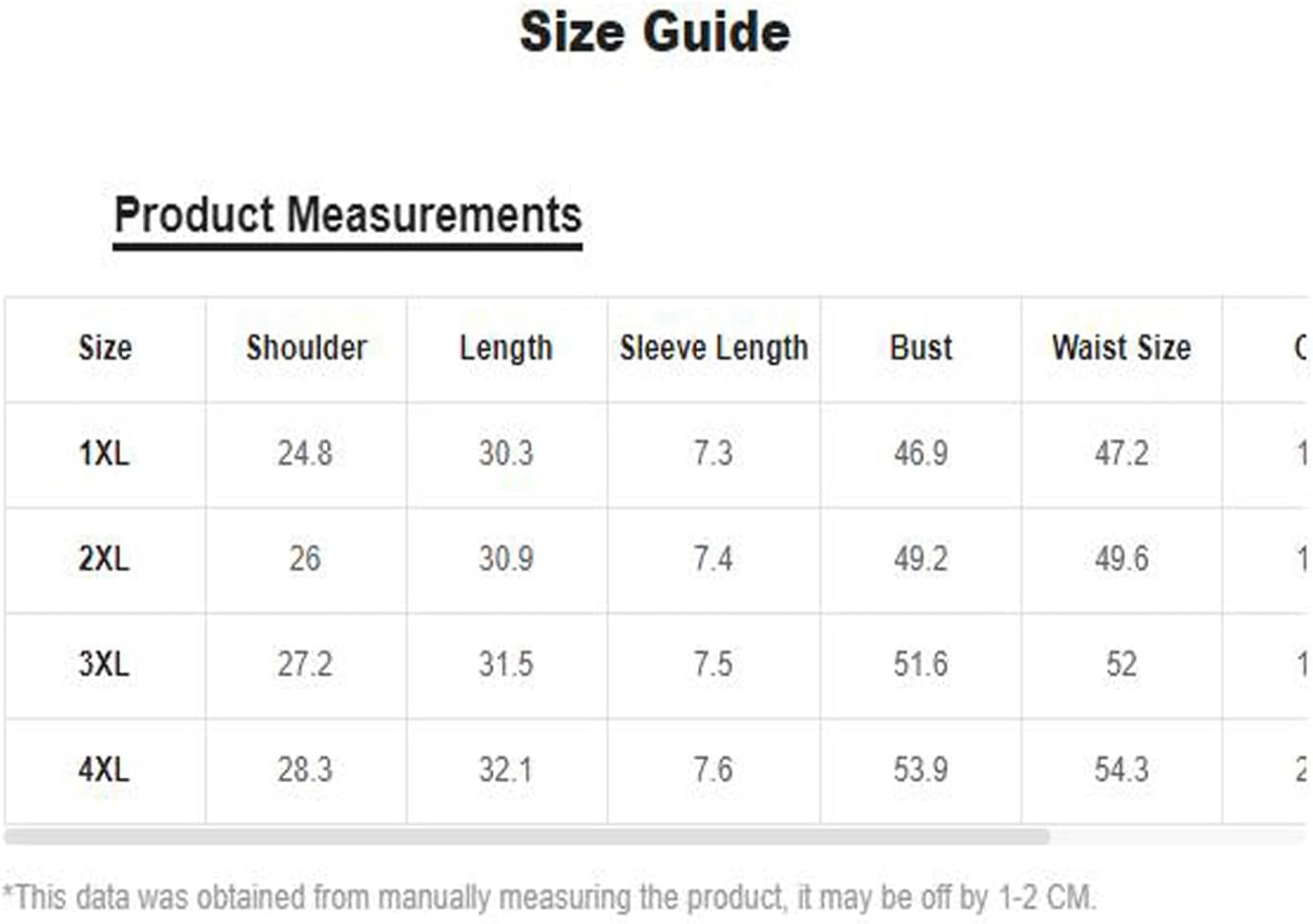The width and height of the screenshot is (1313, 924).
Task: Click the Size Guide title
Action: point(655,31)
